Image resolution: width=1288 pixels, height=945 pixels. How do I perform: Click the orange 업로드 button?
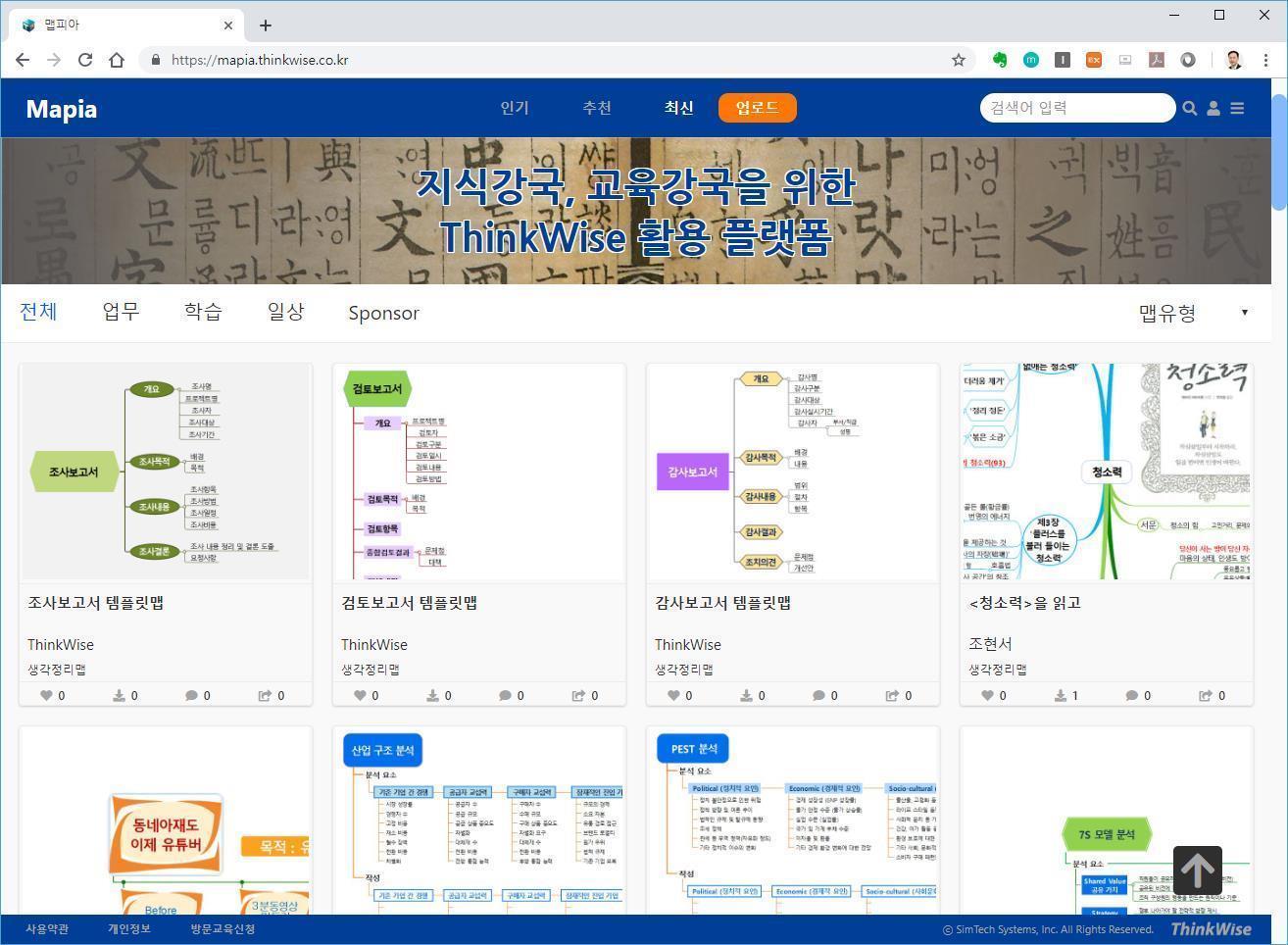(x=758, y=108)
